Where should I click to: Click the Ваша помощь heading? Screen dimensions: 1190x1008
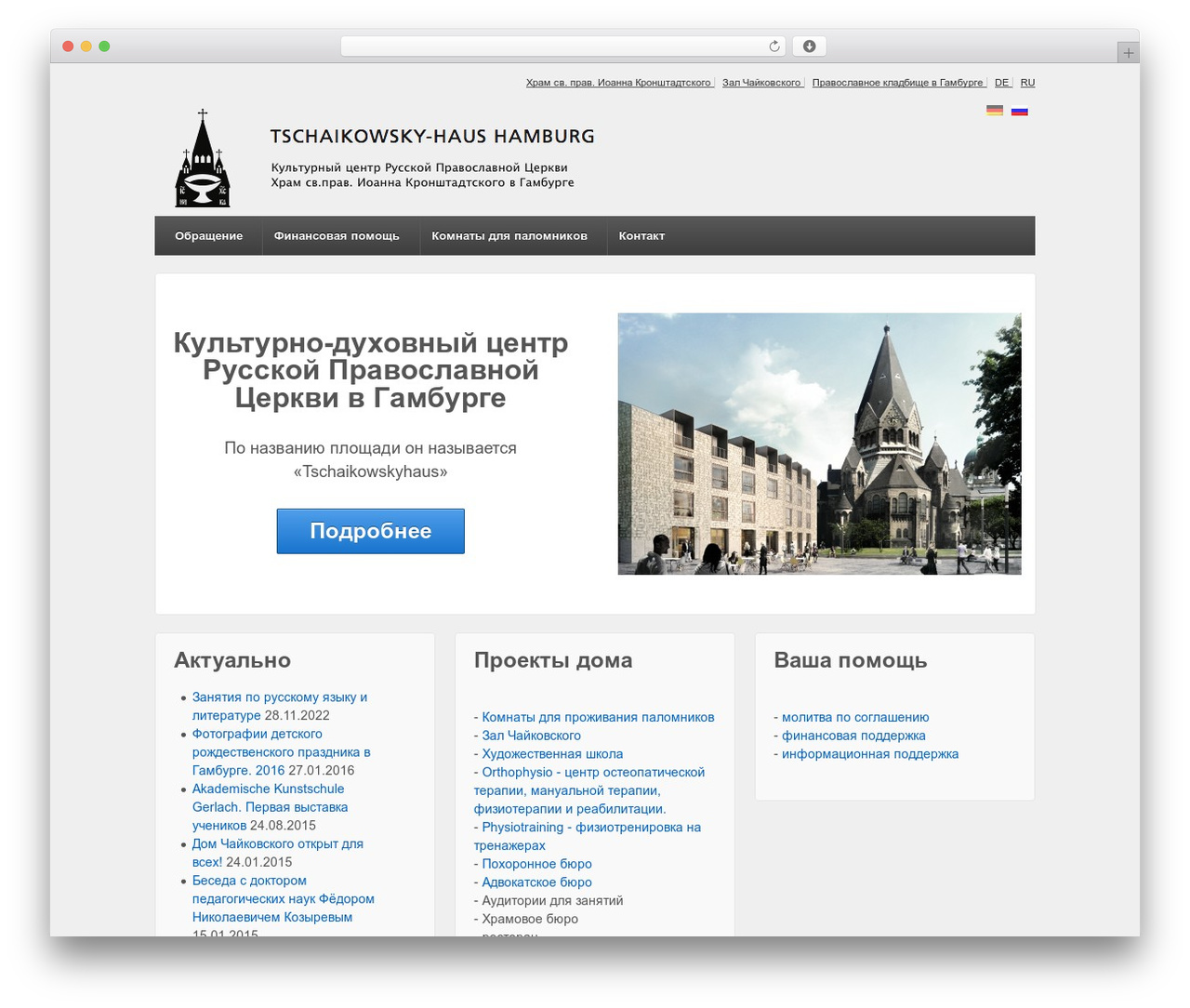(851, 660)
